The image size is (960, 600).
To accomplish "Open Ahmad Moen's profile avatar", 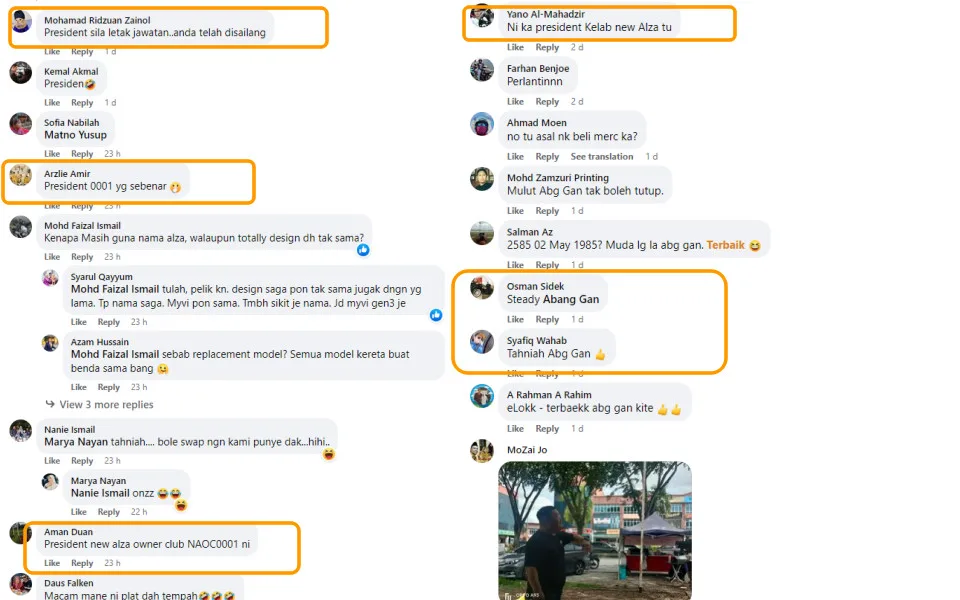I will (x=482, y=124).
